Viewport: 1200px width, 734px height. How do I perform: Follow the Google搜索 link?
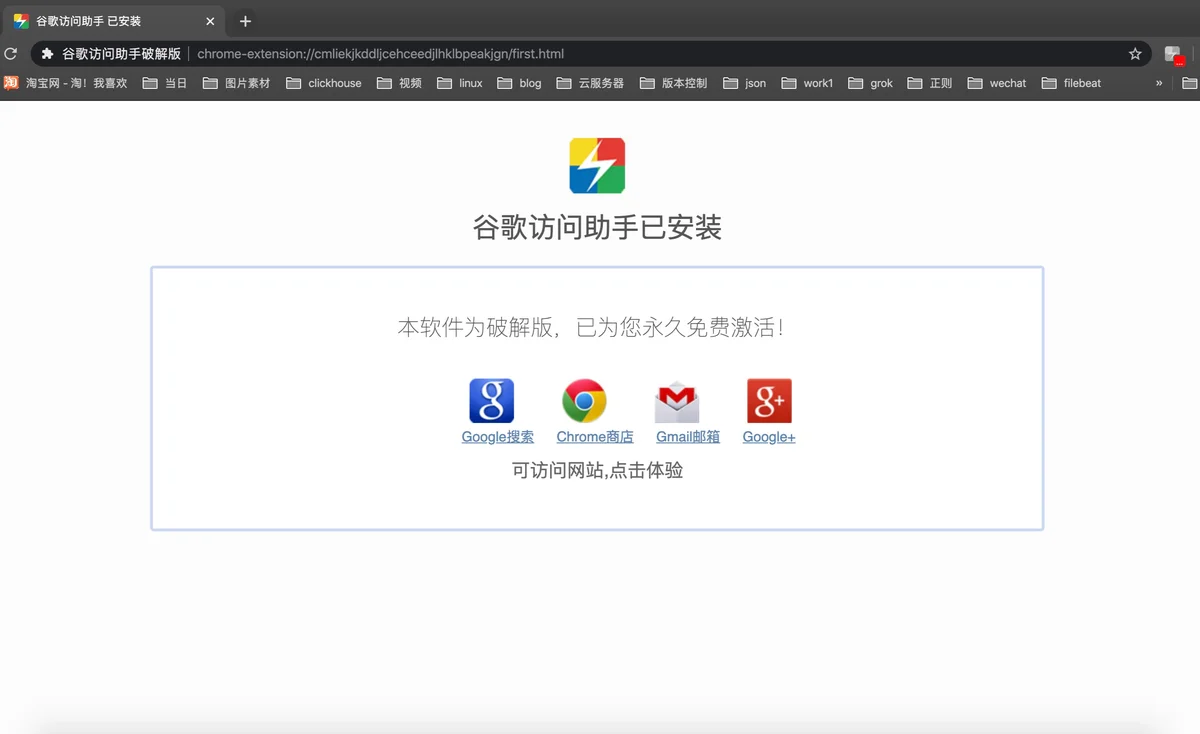click(497, 437)
